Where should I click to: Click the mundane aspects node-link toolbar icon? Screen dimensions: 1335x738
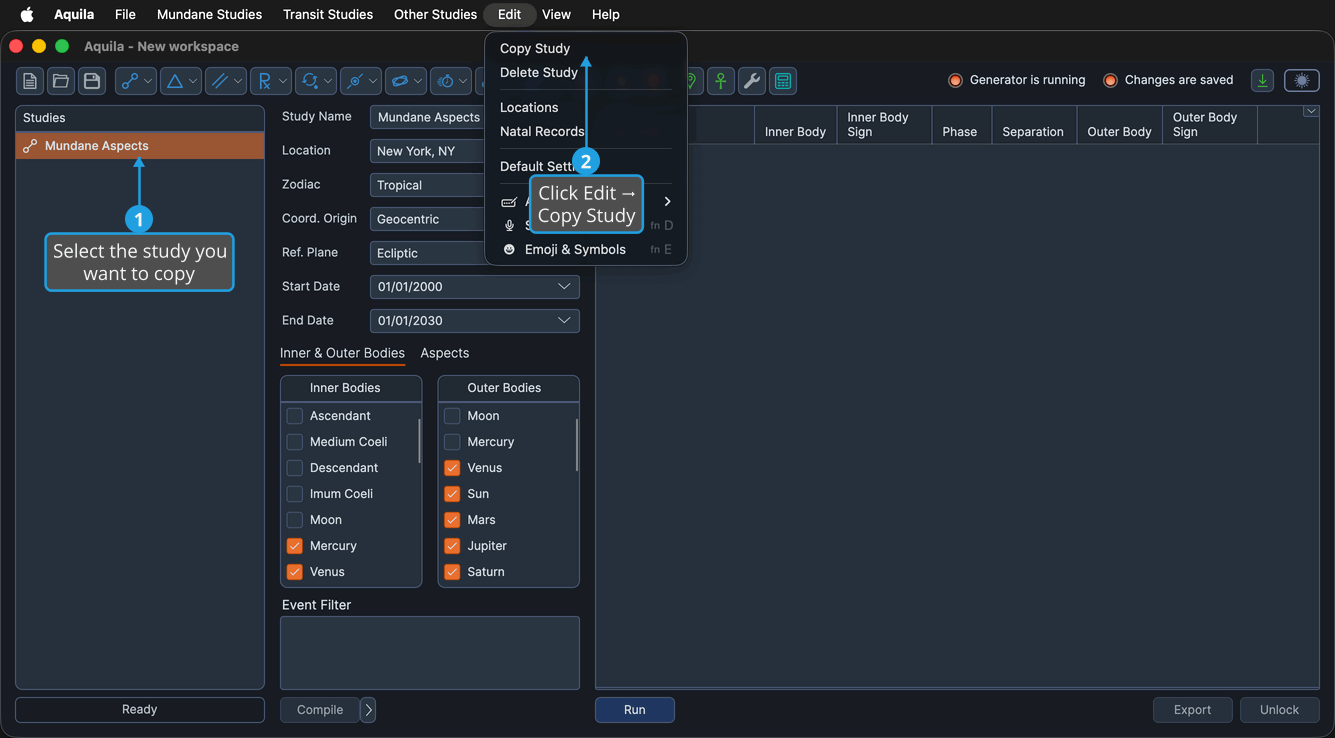129,81
